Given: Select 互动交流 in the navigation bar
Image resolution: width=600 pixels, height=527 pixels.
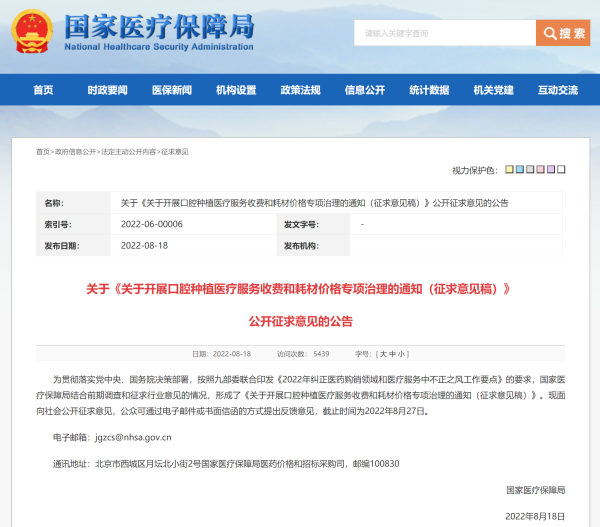Looking at the screenshot, I should pyautogui.click(x=557, y=90).
